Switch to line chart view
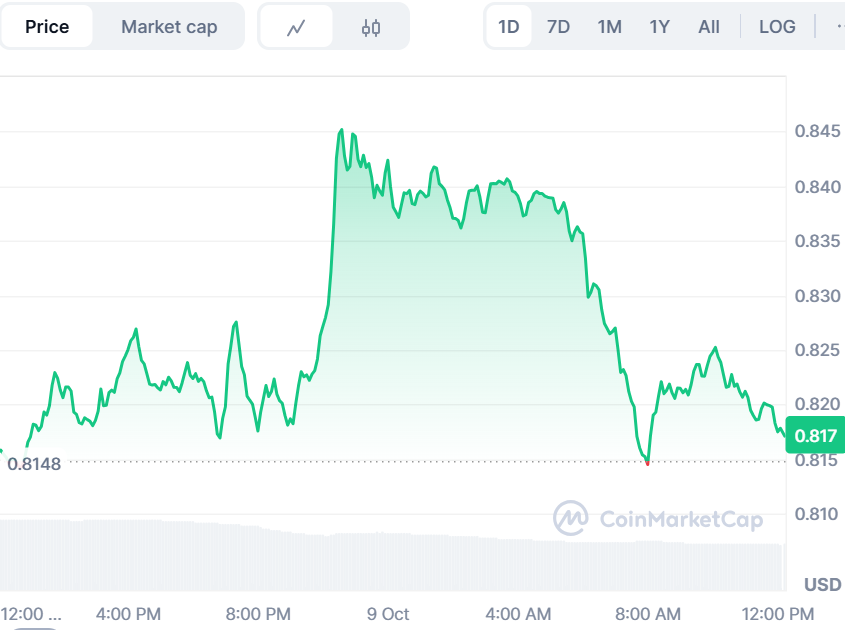This screenshot has width=845, height=630. pyautogui.click(x=296, y=27)
